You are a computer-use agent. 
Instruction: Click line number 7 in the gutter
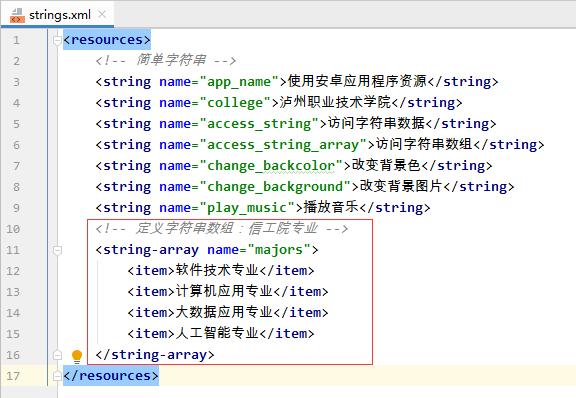coord(16,166)
